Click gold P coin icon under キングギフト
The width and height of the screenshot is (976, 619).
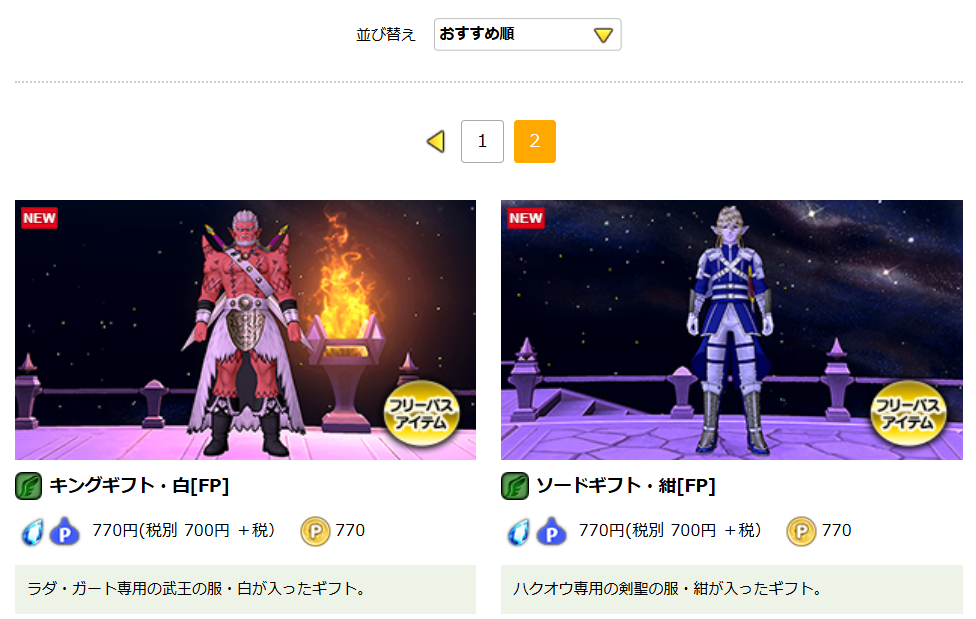[316, 531]
